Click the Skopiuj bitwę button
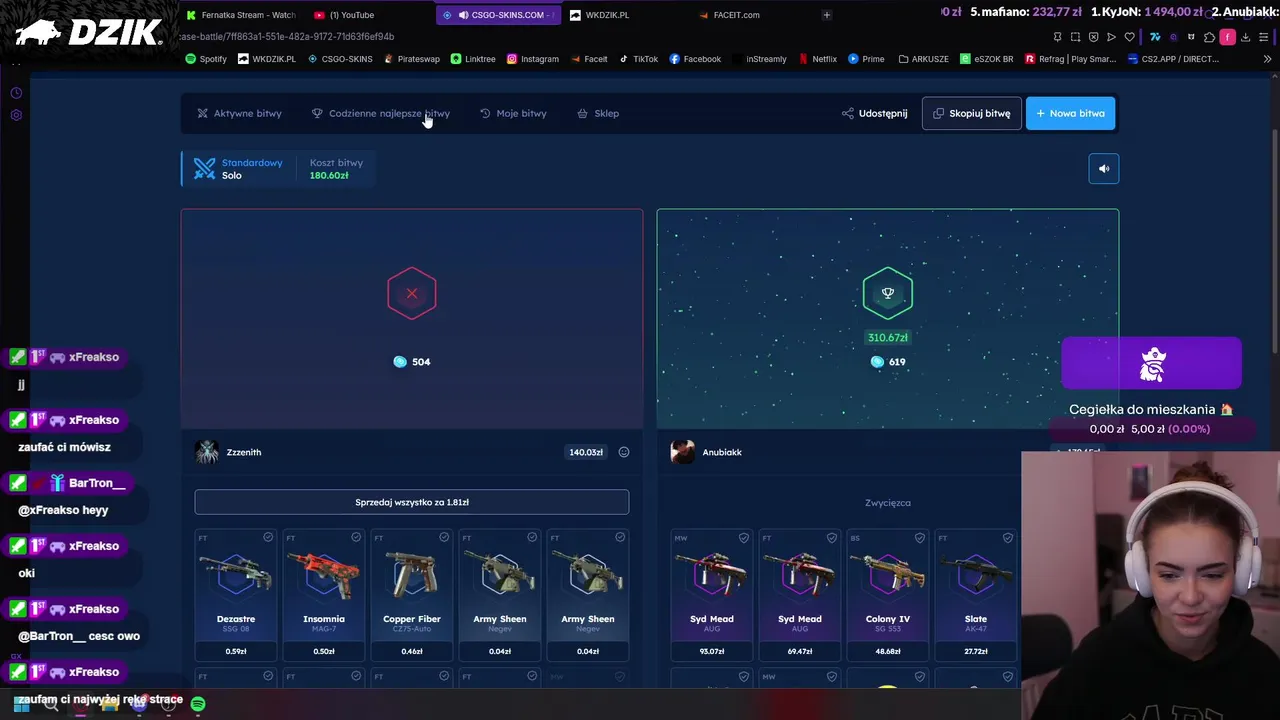This screenshot has width=1280, height=720. [x=971, y=113]
